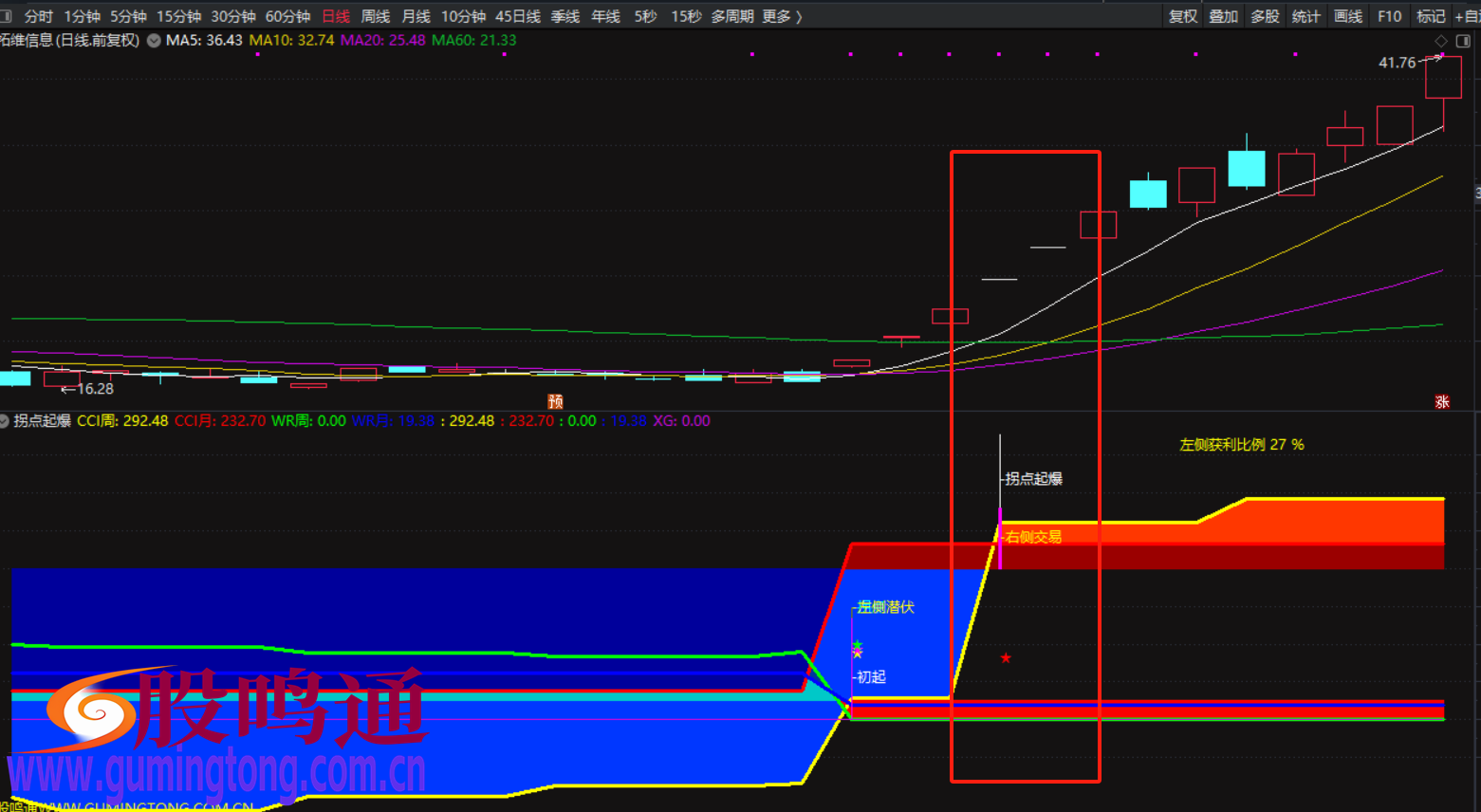1481x812 pixels.
Task: Expand the 更多 periods menu
Action: pos(781,16)
